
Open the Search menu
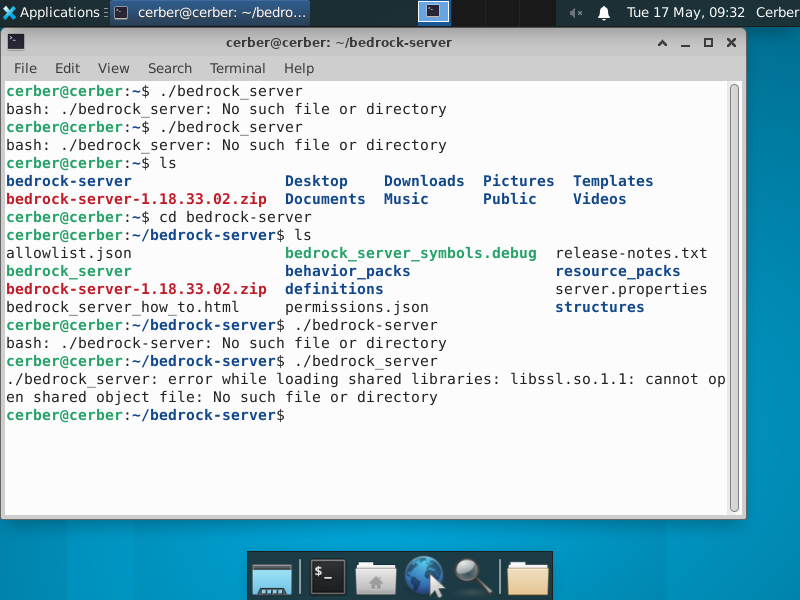click(x=169, y=68)
